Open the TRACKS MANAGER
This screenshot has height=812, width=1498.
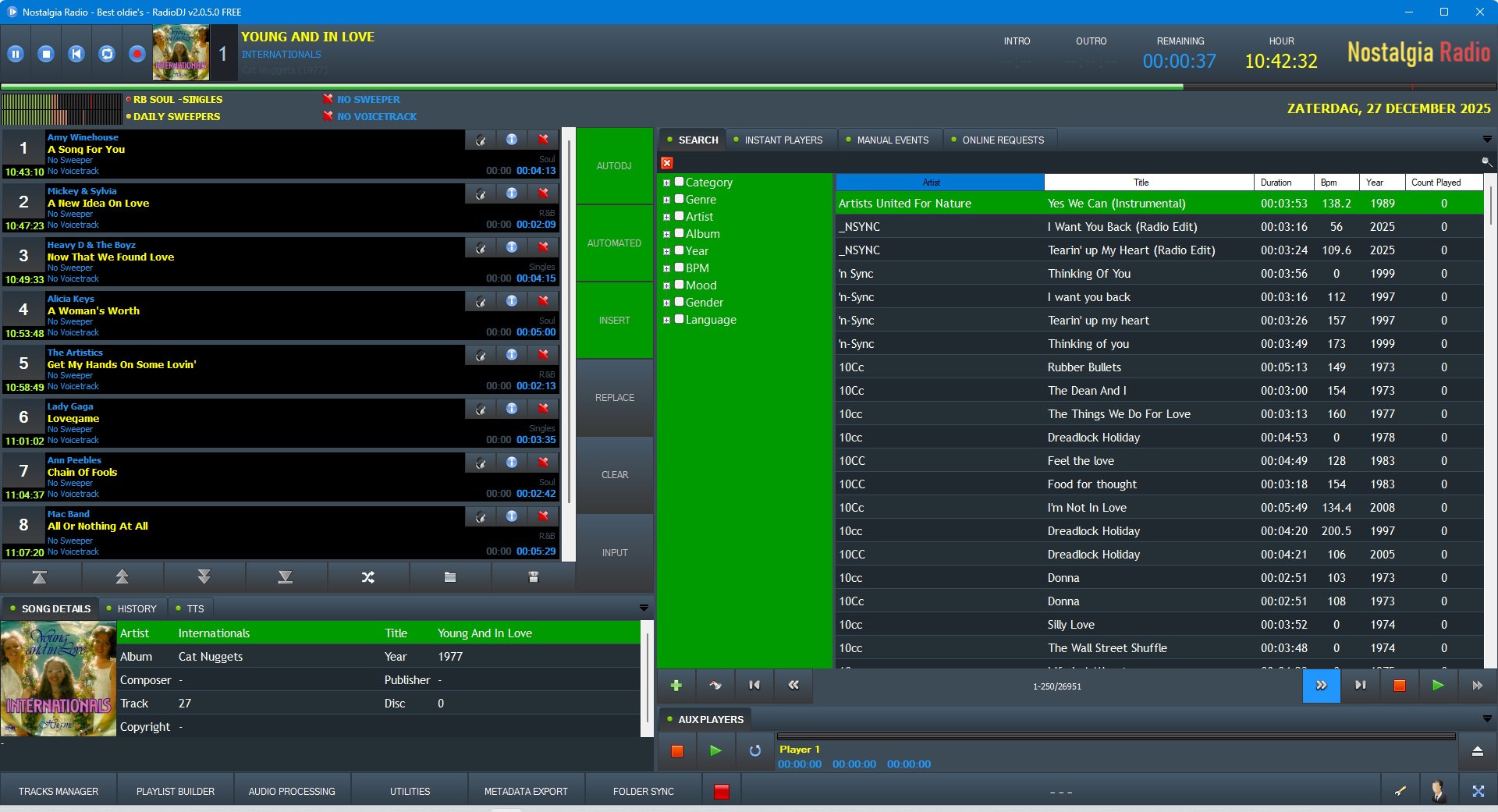click(59, 791)
